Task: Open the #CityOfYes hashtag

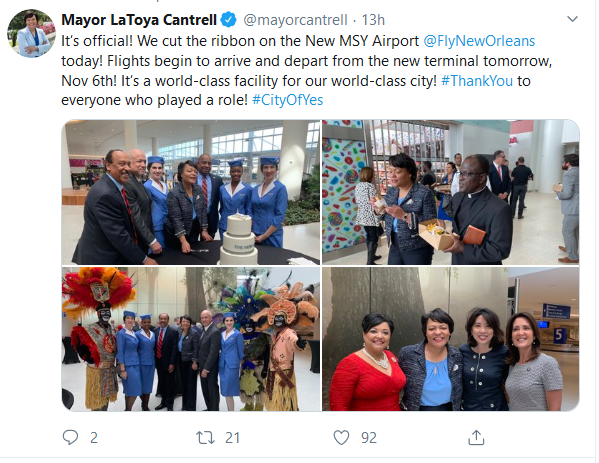Action: point(288,100)
